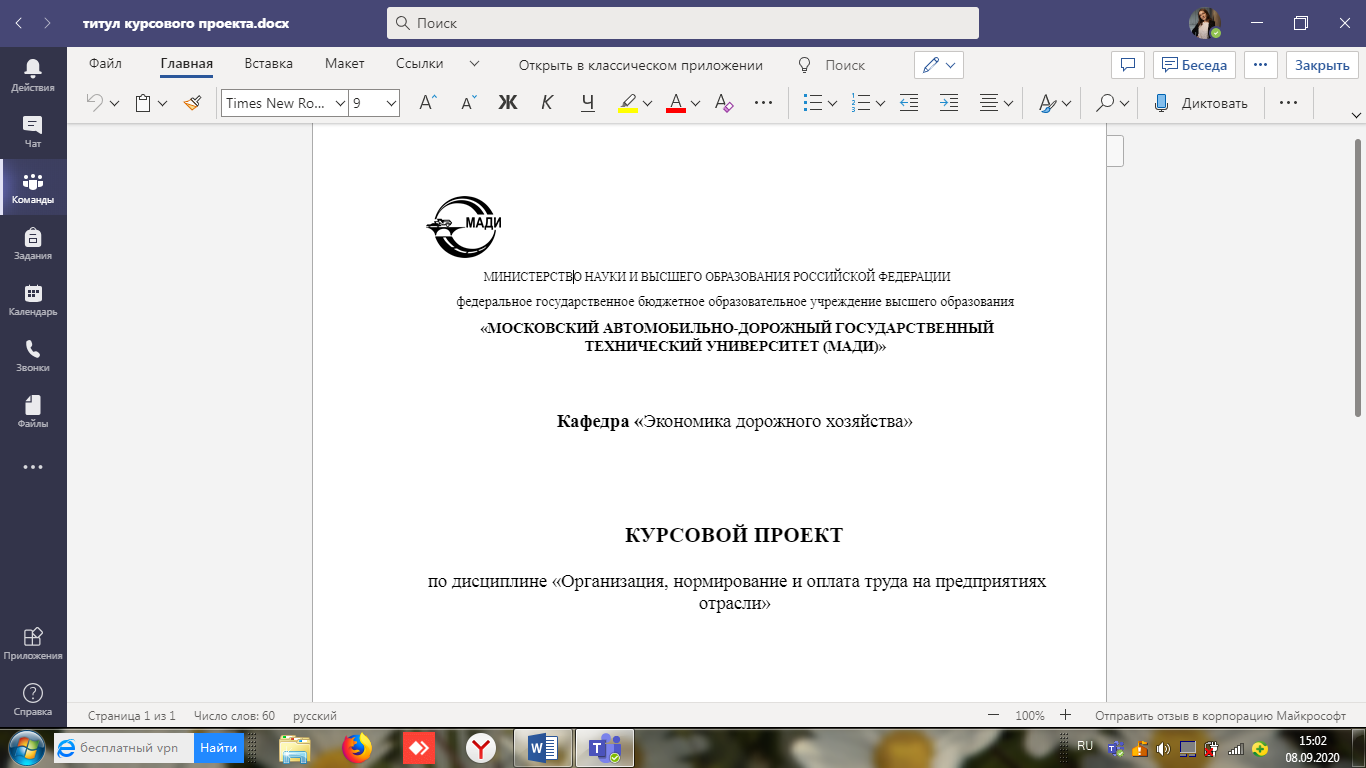1366x768 pixels.
Task: Start dictation with the Диктовать microphone
Action: pos(1201,103)
